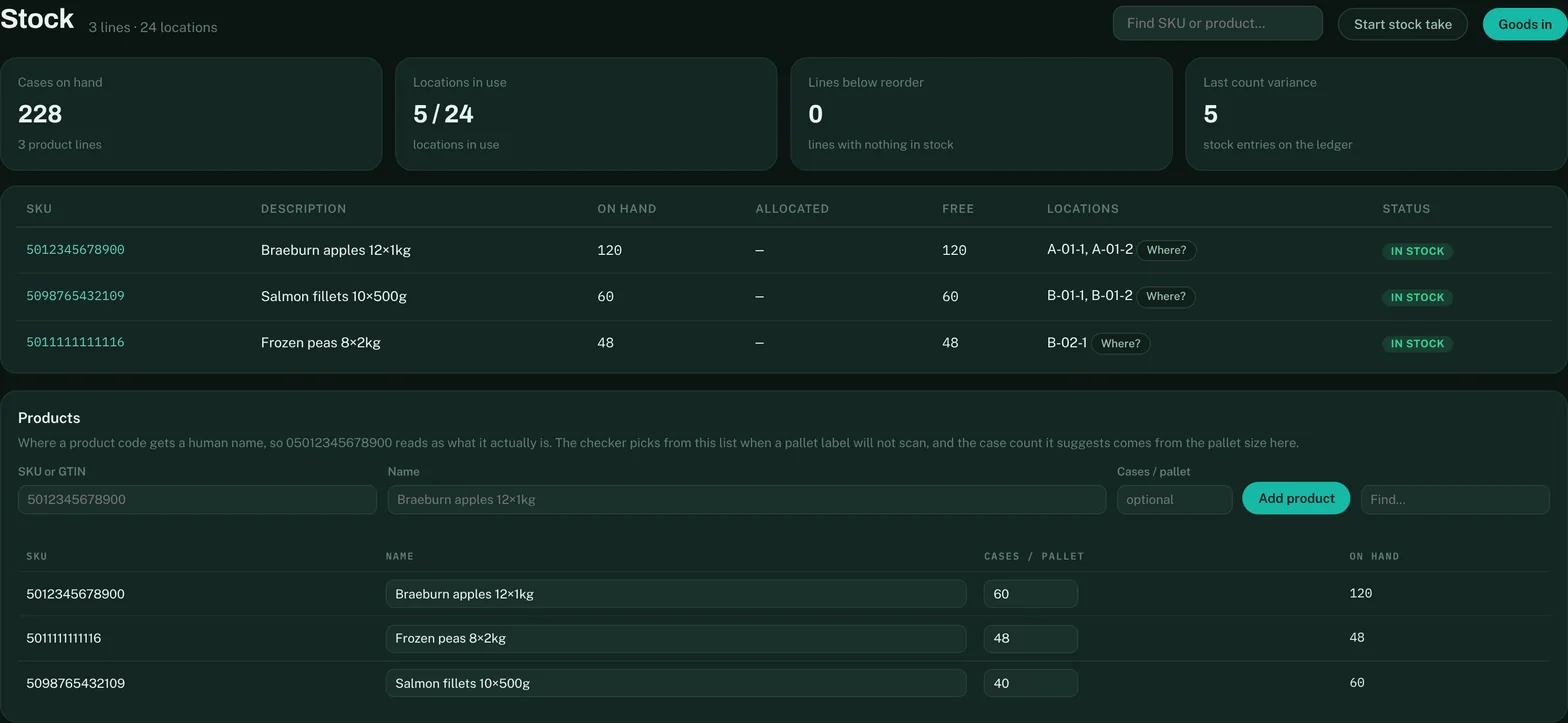Viewport: 1568px width, 723px height.
Task: Open the Goods in action
Action: pyautogui.click(x=1524, y=24)
